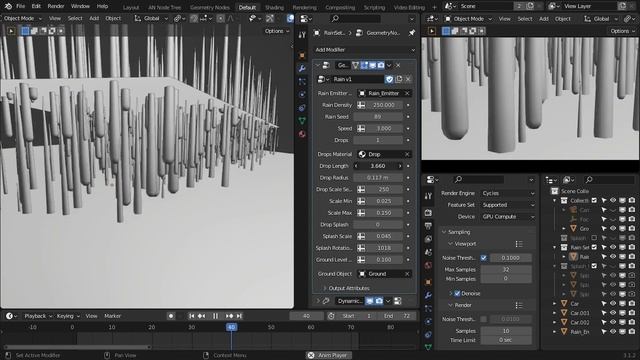Click the frame 40 playhead marker

coord(231,327)
